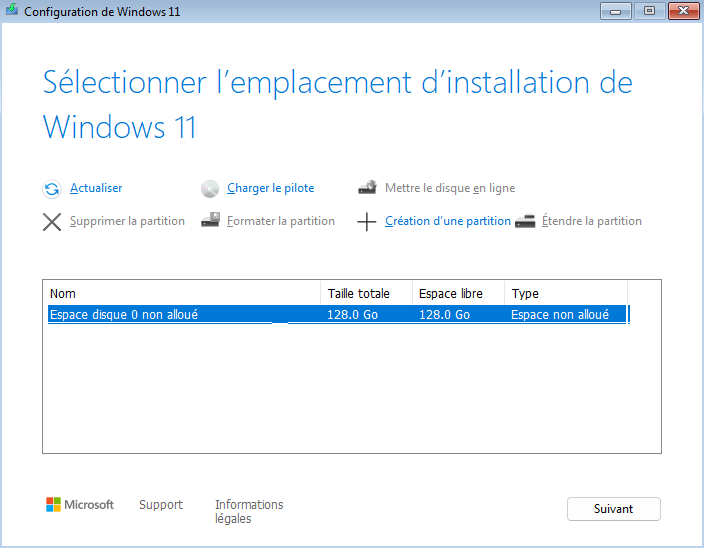
Task: Open the Support link
Action: (x=161, y=505)
